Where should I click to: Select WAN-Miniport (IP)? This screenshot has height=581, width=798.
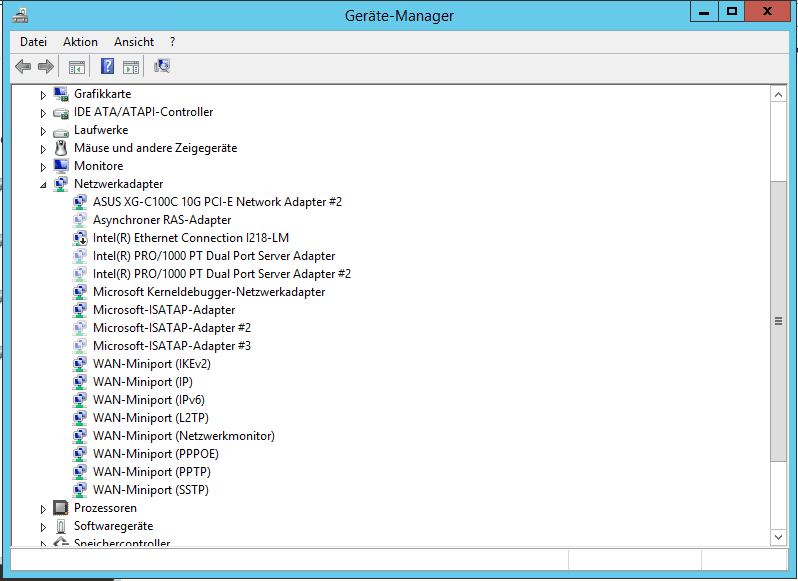click(x=142, y=382)
